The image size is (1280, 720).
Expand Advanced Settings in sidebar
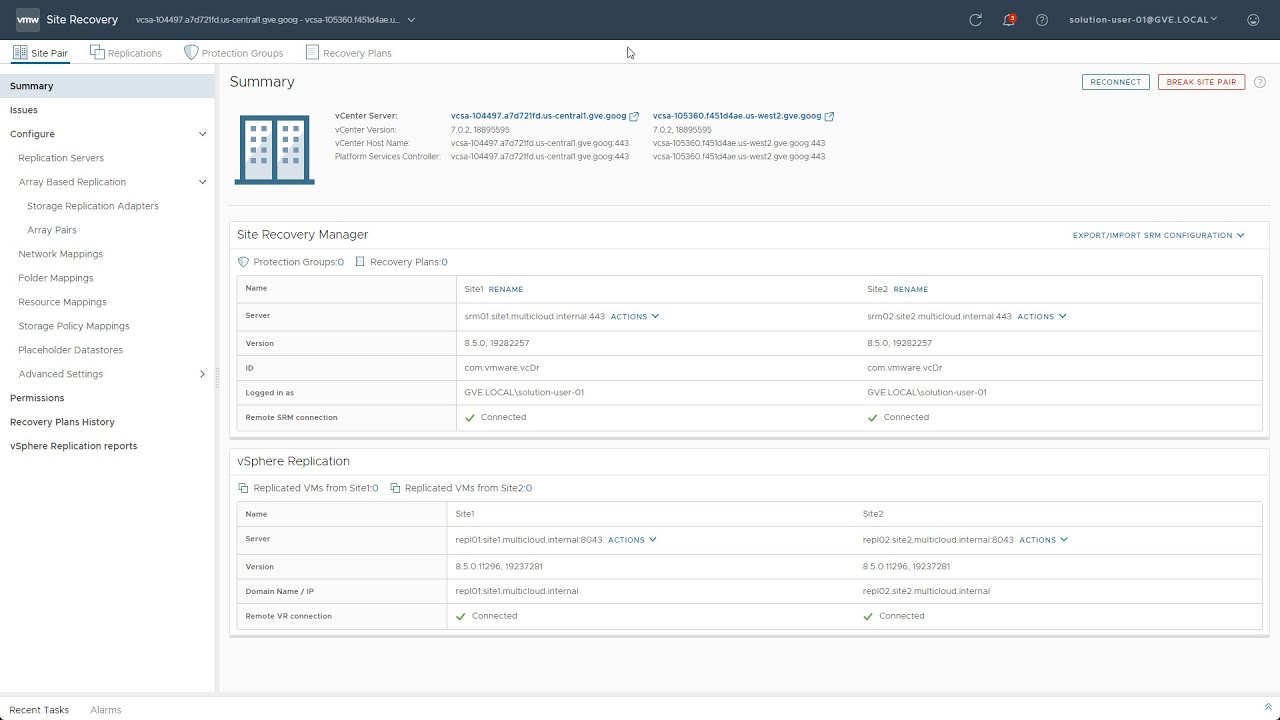[x=202, y=374]
